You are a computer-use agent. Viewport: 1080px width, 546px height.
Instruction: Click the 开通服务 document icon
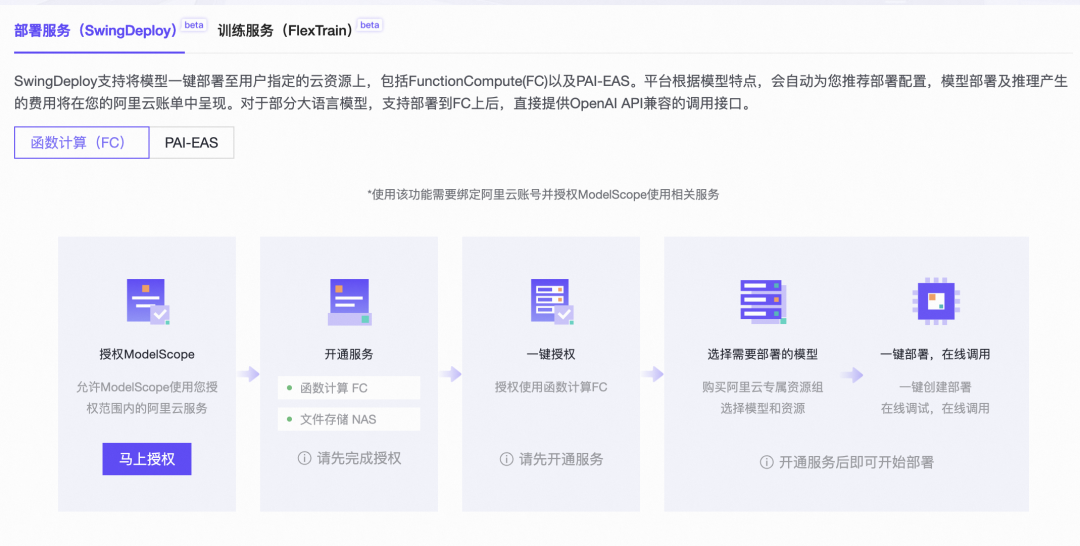point(350,302)
